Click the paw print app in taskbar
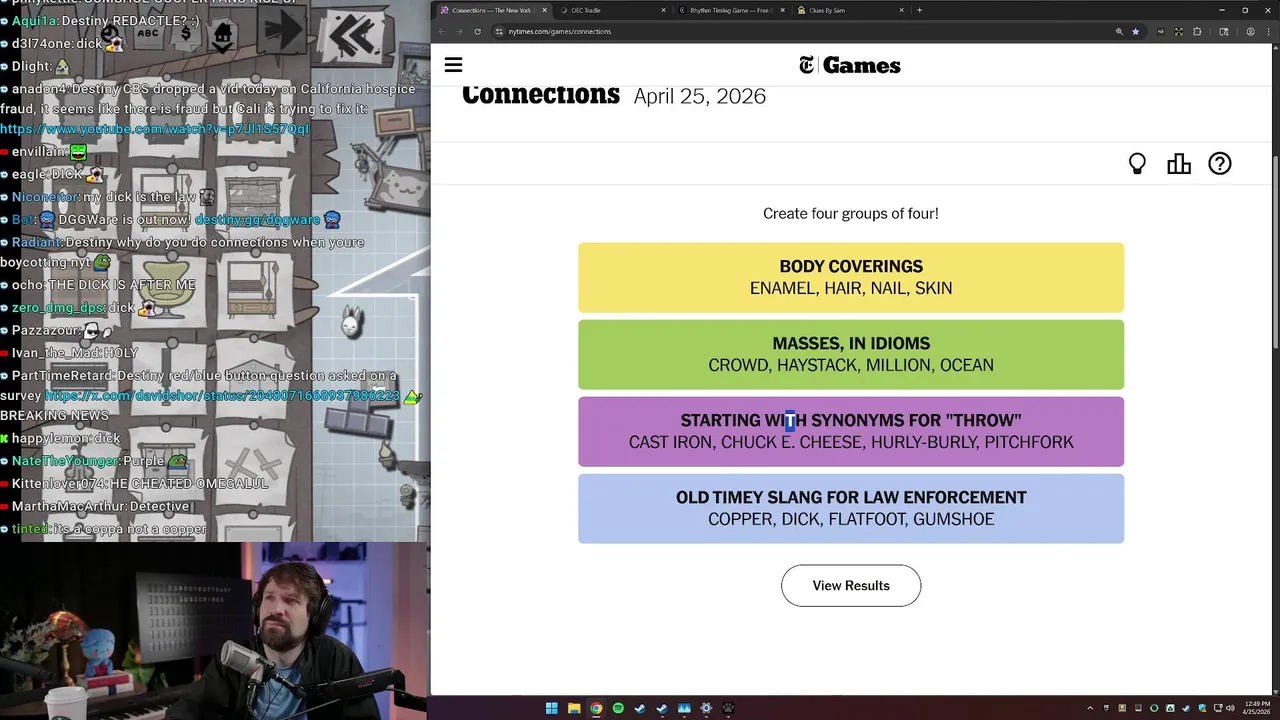The image size is (1280, 720). point(728,708)
